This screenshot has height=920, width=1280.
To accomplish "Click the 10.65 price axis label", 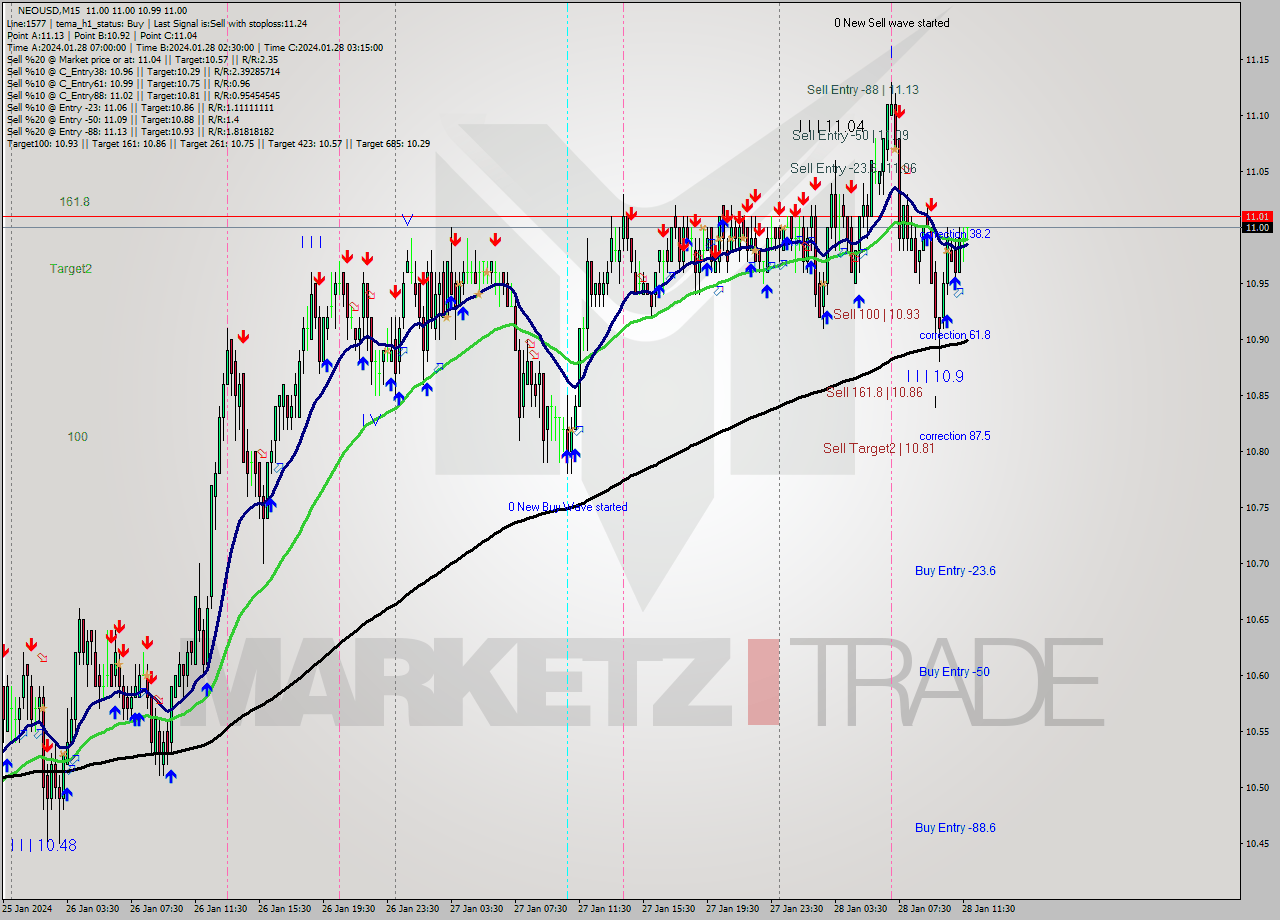I will pos(1257,620).
